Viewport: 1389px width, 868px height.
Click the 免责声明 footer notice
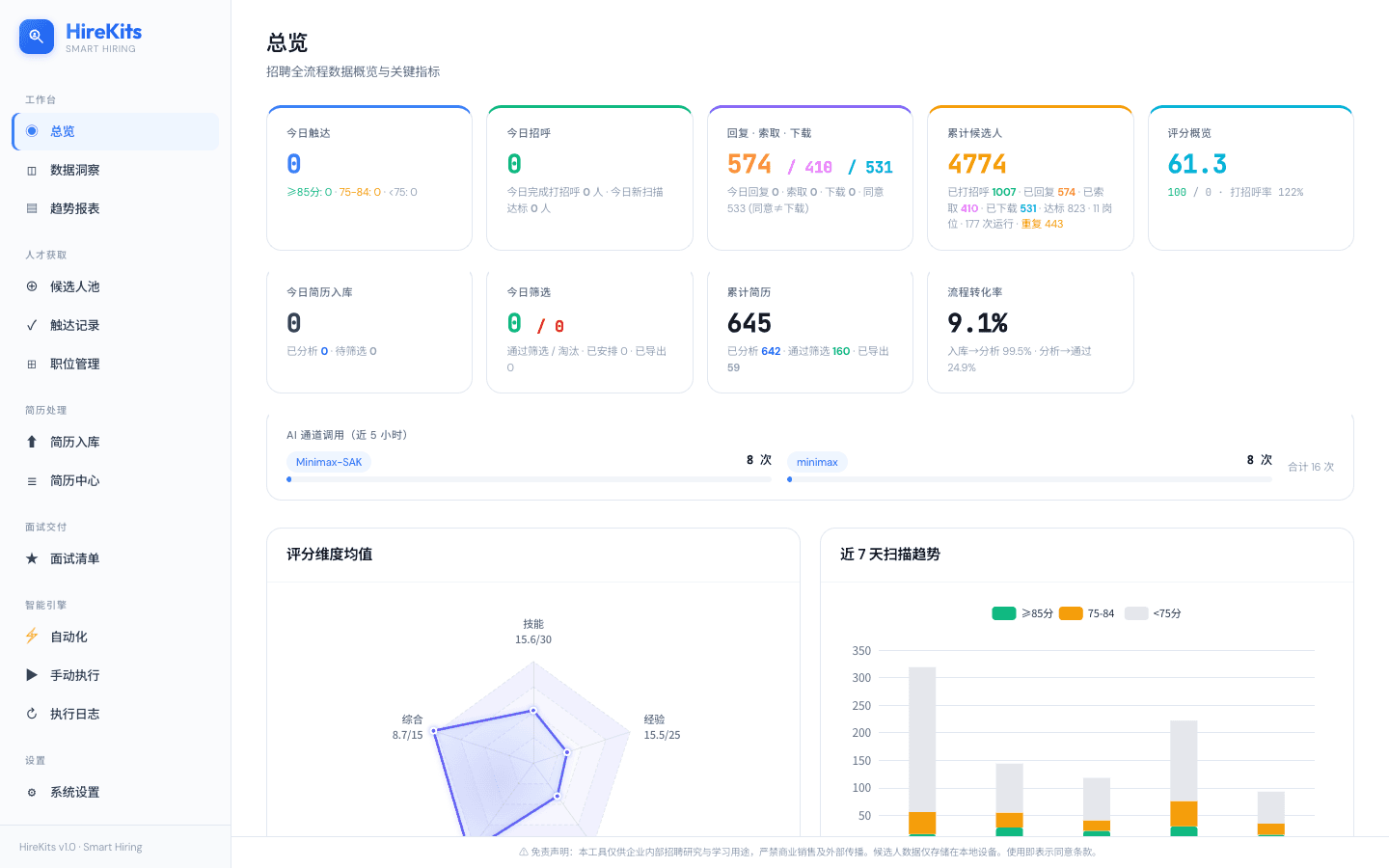[808, 852]
